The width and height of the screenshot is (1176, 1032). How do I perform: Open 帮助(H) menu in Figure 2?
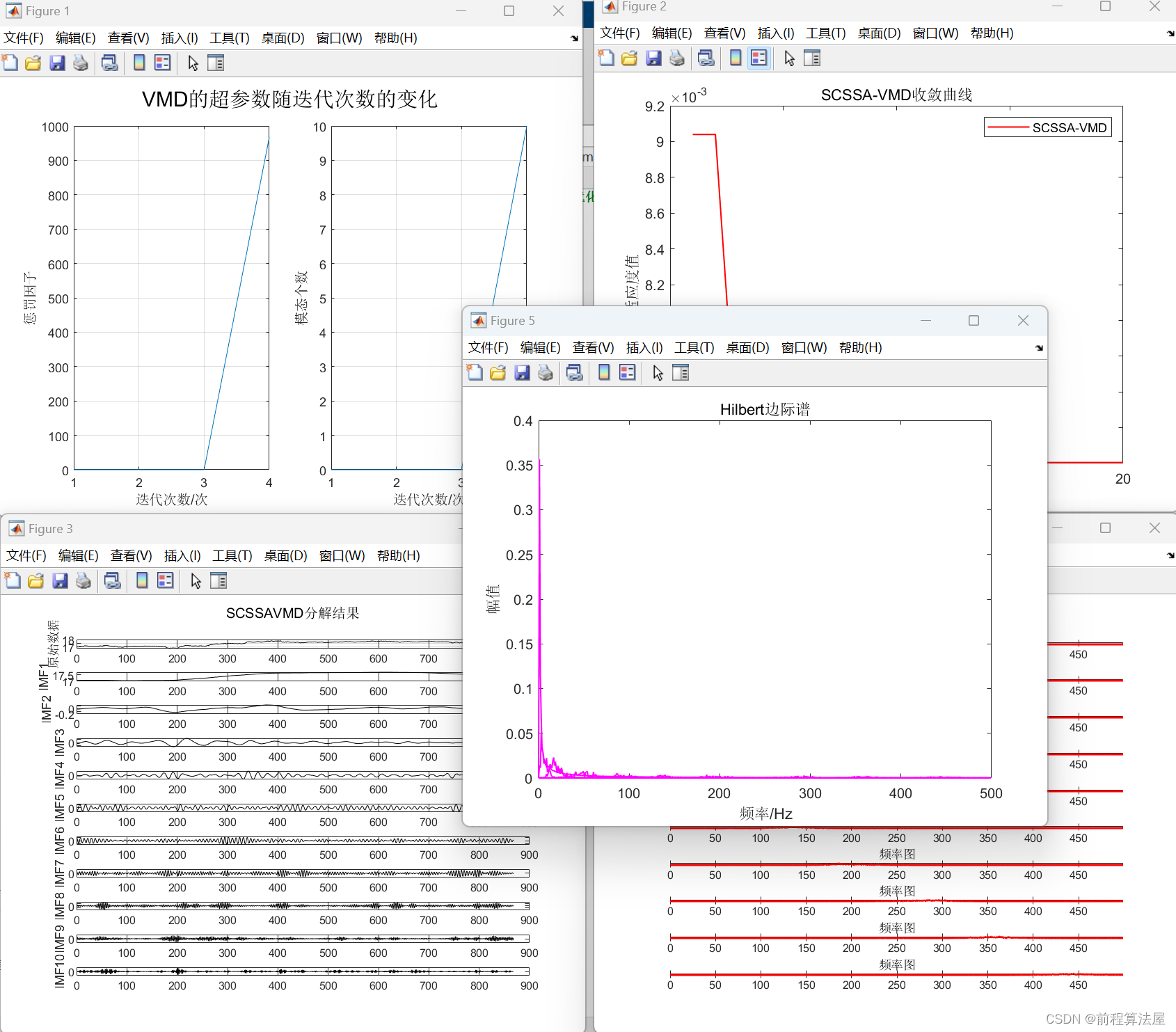[x=992, y=33]
